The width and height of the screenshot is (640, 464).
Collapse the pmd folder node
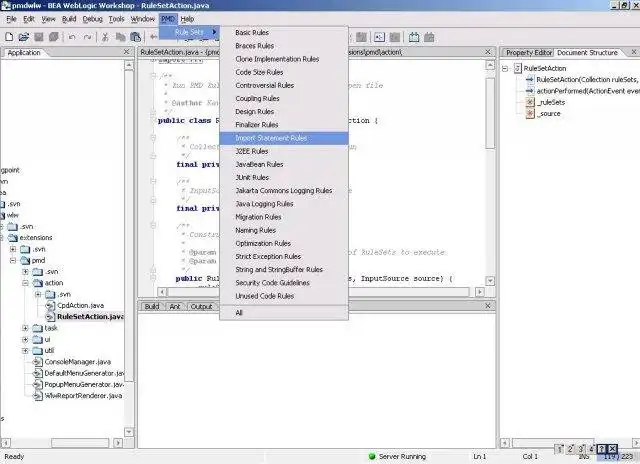pyautogui.click(x=13, y=260)
